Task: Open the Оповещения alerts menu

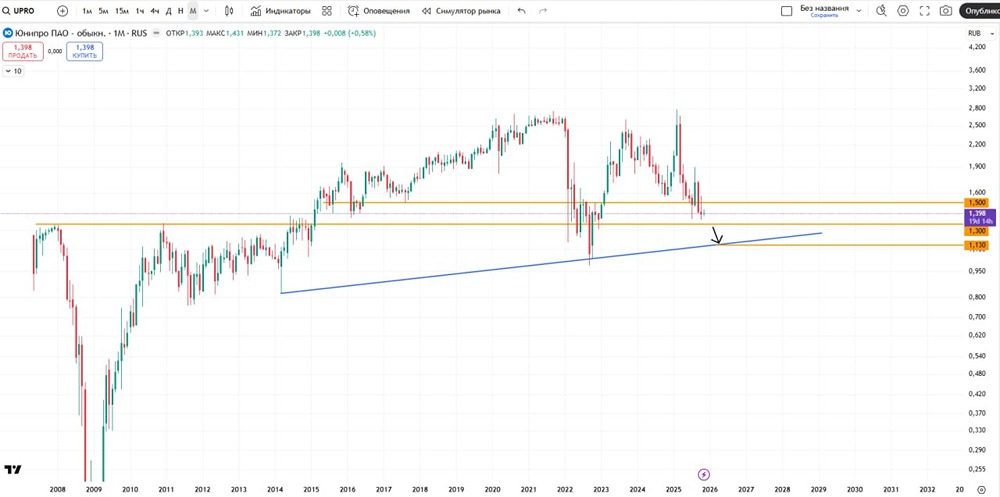Action: (379, 11)
